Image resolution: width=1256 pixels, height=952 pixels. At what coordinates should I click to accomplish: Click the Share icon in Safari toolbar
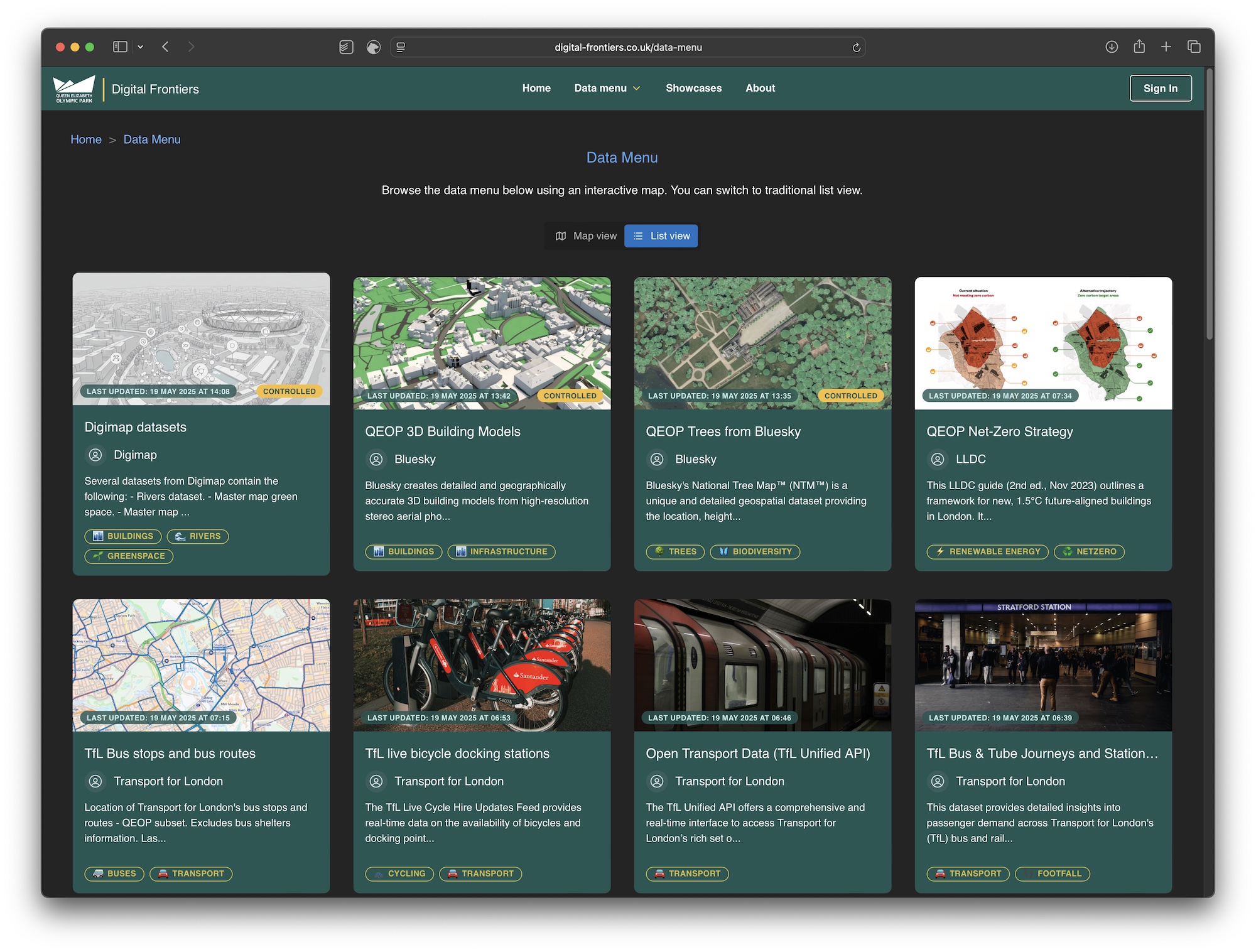pyautogui.click(x=1139, y=46)
